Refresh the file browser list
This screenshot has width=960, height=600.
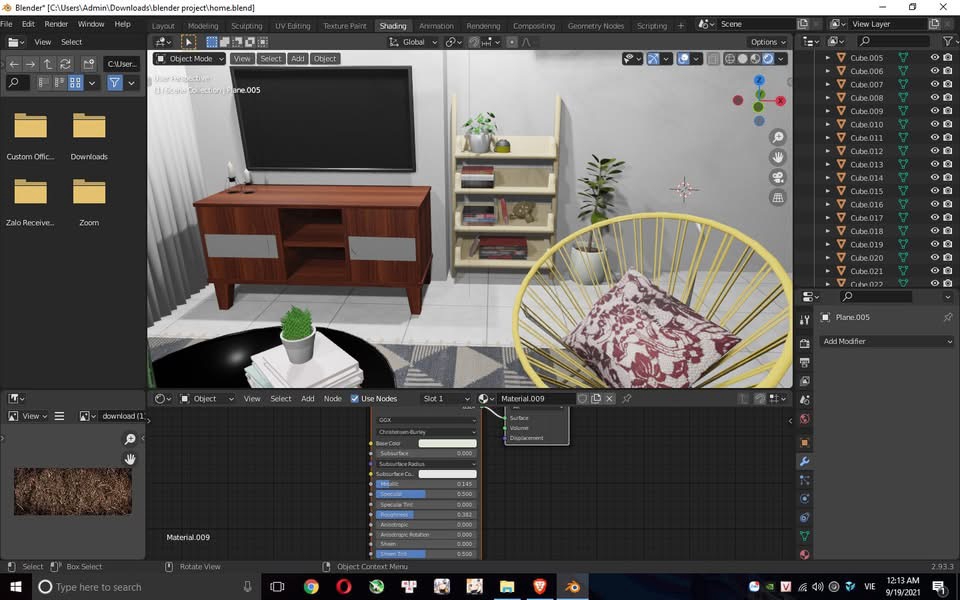65,64
